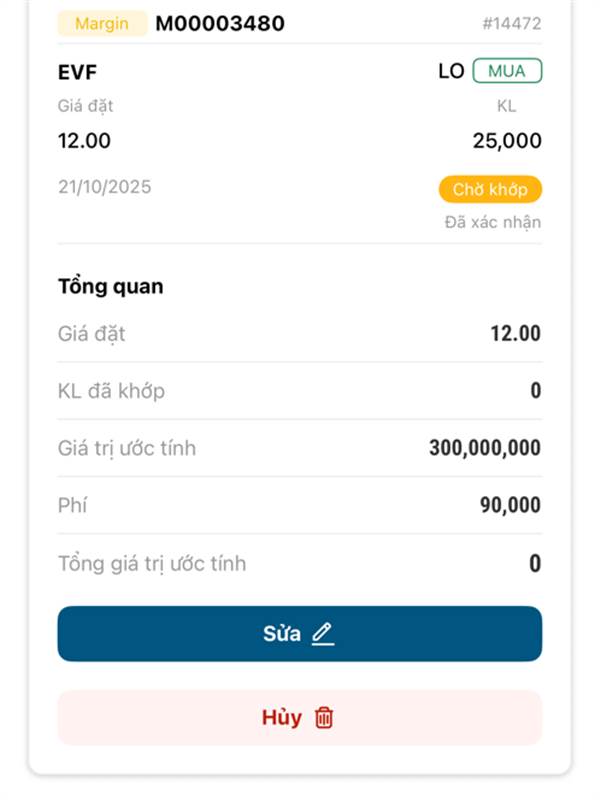Tap the Tổng giá trị ước tính label

152,564
